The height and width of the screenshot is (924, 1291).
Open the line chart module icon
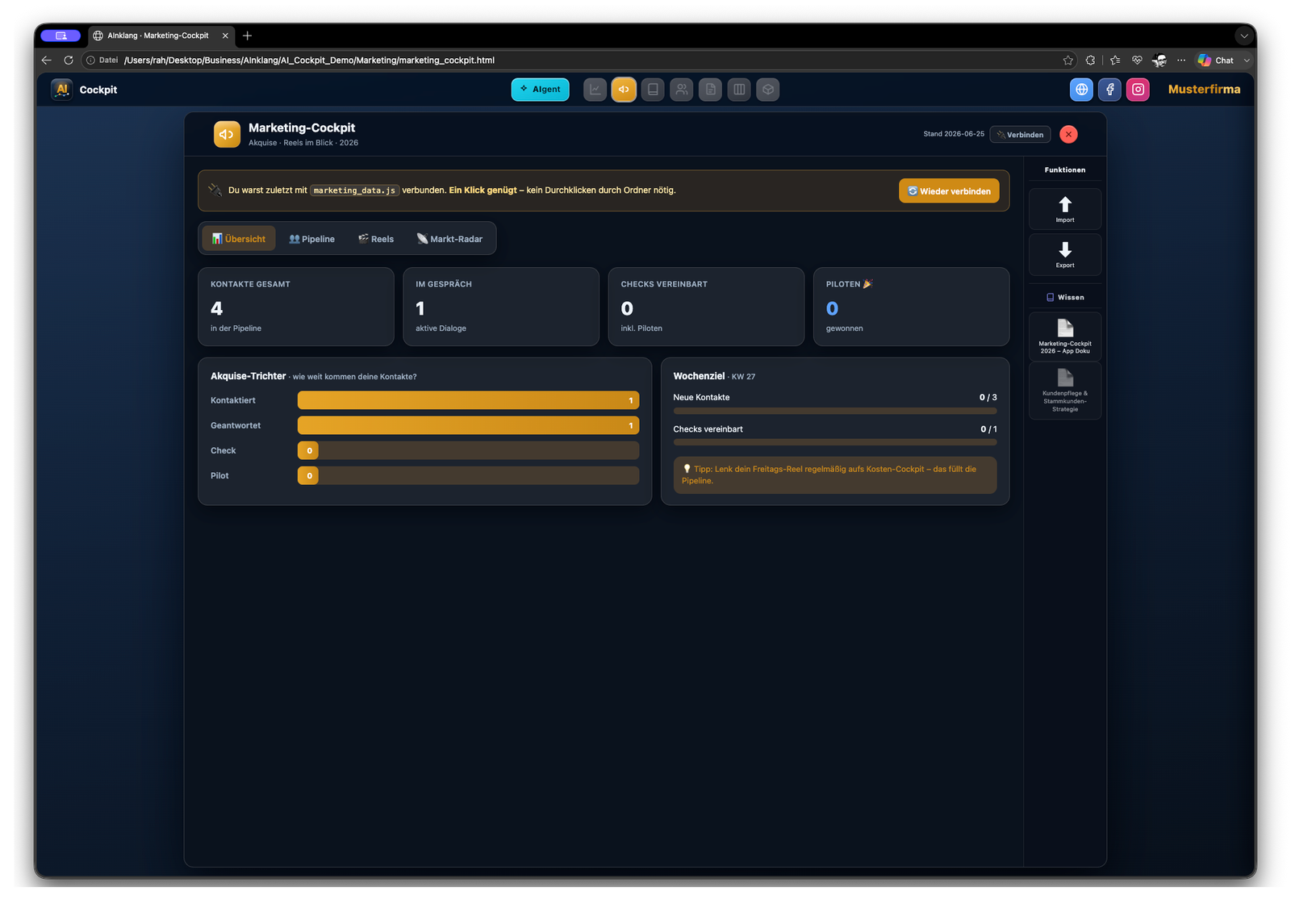click(x=595, y=90)
